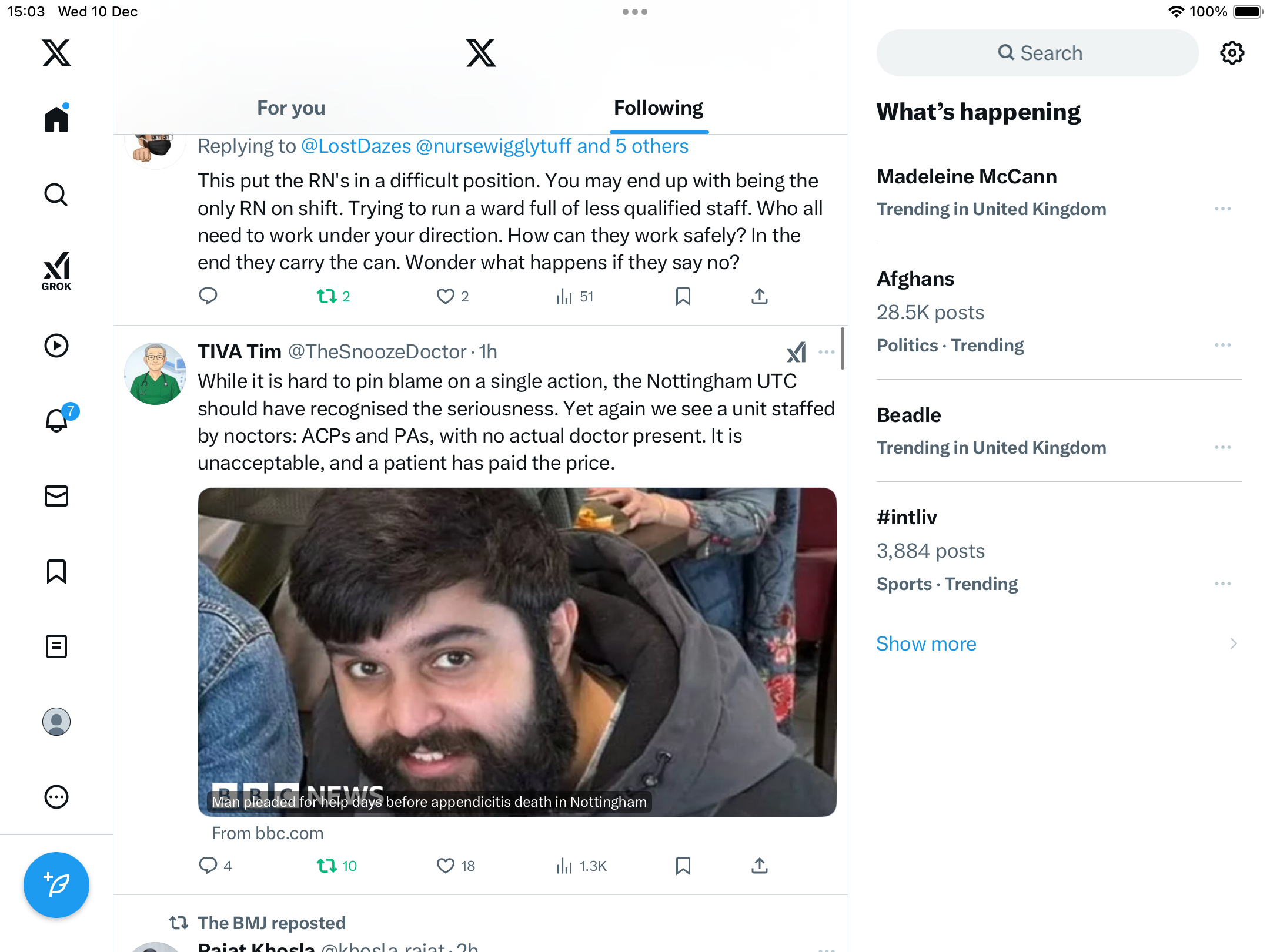
Task: Expand trends with Show more chevron
Action: [x=1234, y=643]
